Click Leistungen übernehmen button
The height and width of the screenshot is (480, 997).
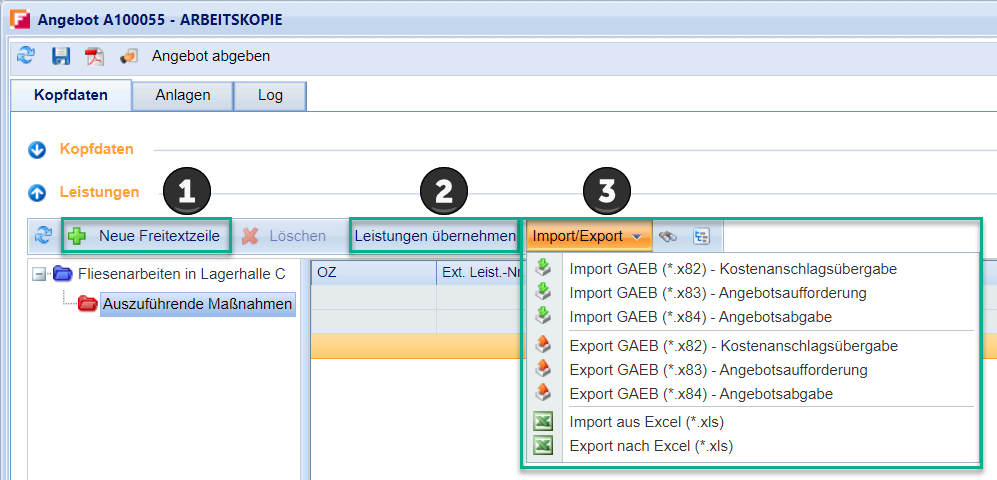click(434, 236)
